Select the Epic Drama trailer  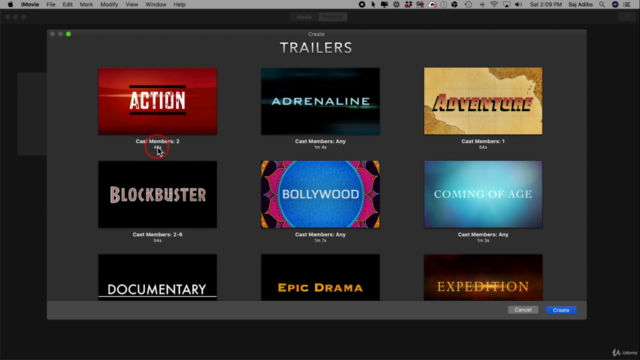coord(320,278)
